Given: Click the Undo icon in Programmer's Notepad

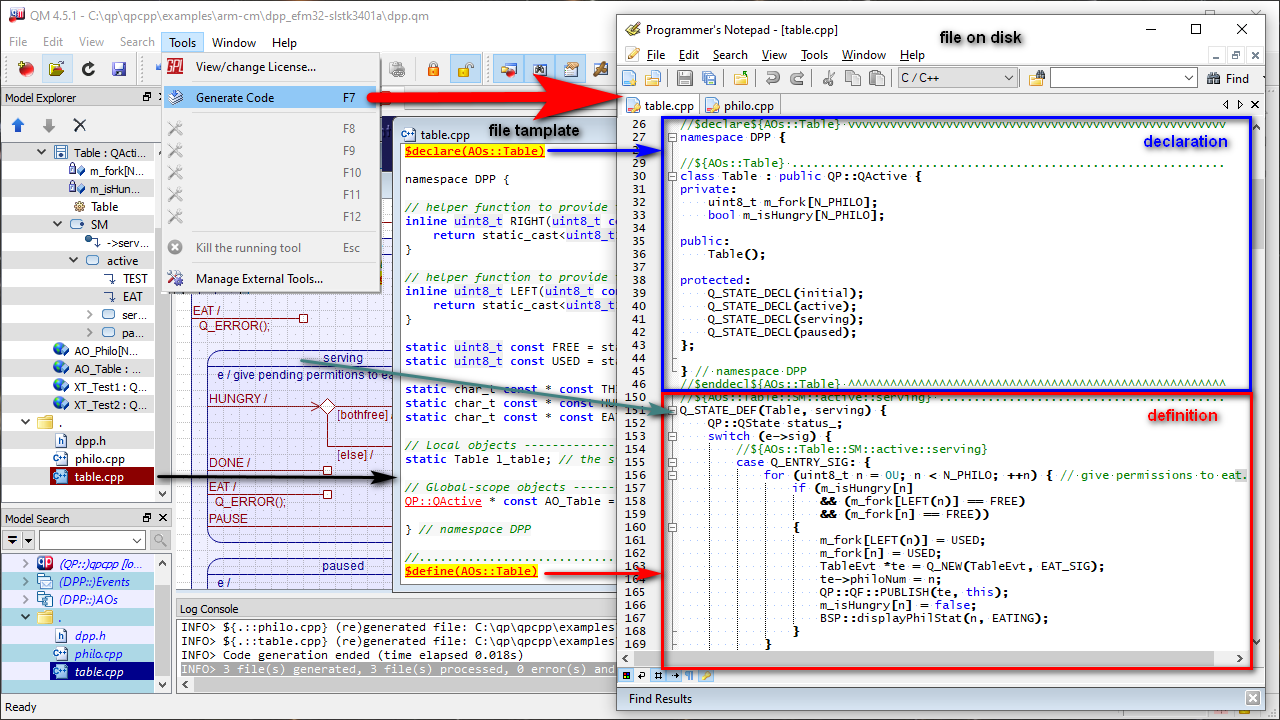Looking at the screenshot, I should (x=772, y=79).
